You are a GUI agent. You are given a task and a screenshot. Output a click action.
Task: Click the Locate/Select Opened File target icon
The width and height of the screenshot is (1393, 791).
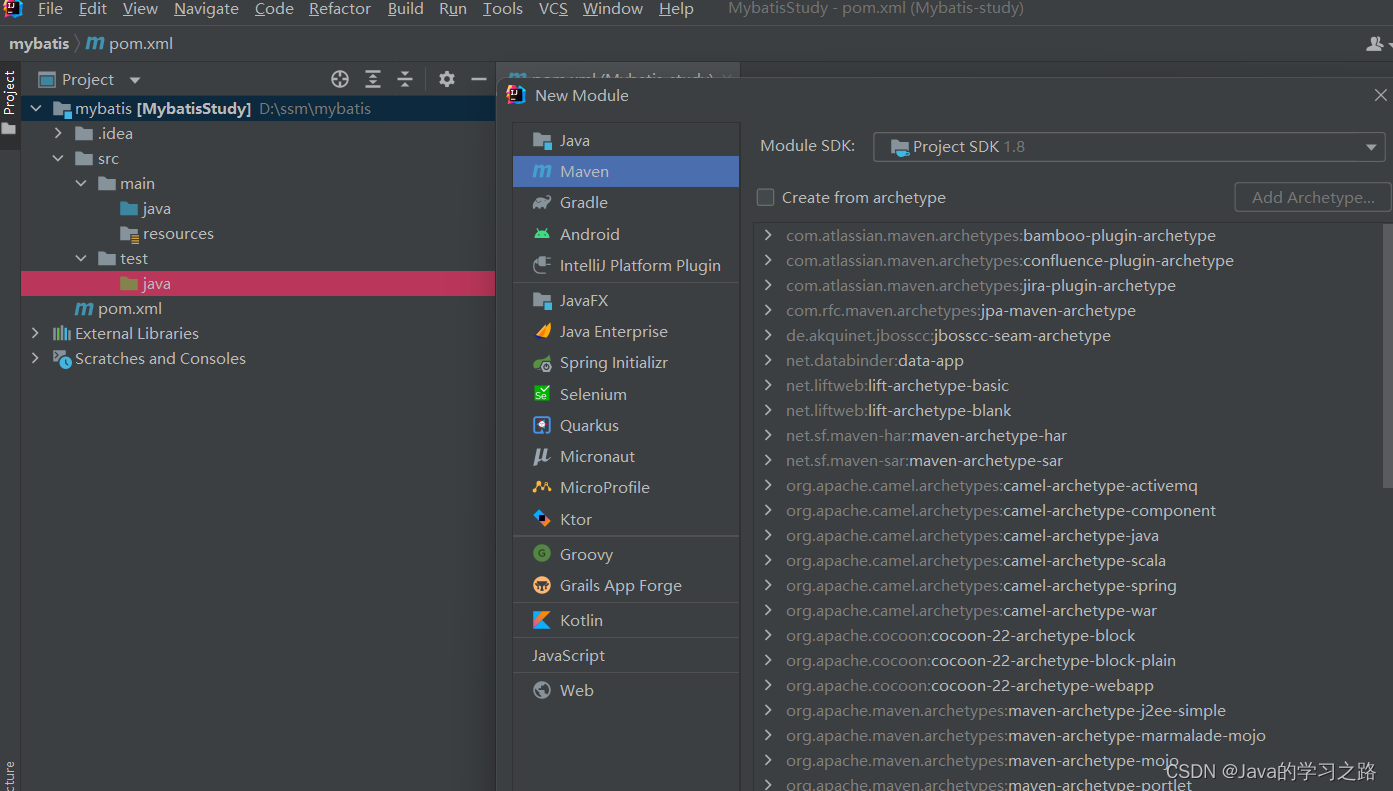point(340,79)
